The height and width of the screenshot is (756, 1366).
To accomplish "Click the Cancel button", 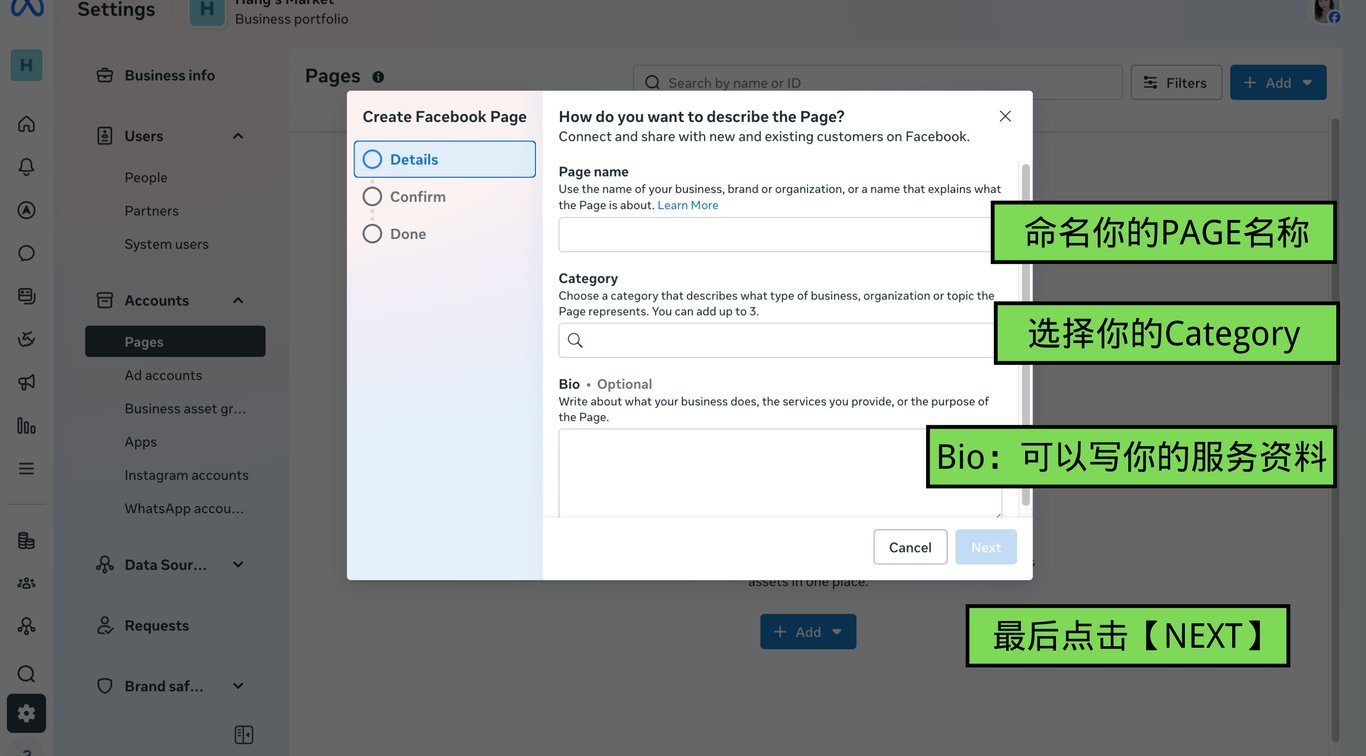I will [910, 547].
